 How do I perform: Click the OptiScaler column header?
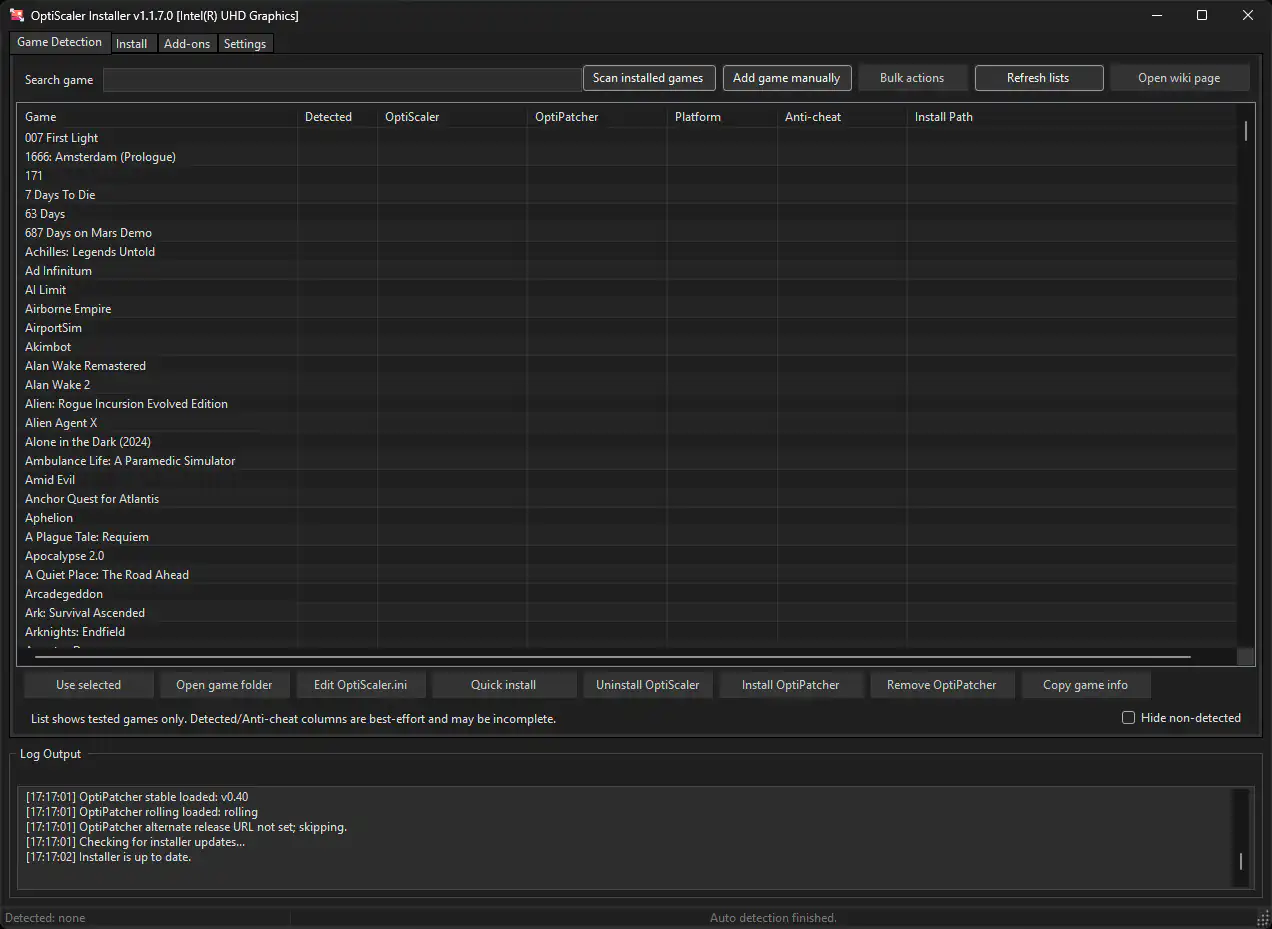tap(452, 117)
